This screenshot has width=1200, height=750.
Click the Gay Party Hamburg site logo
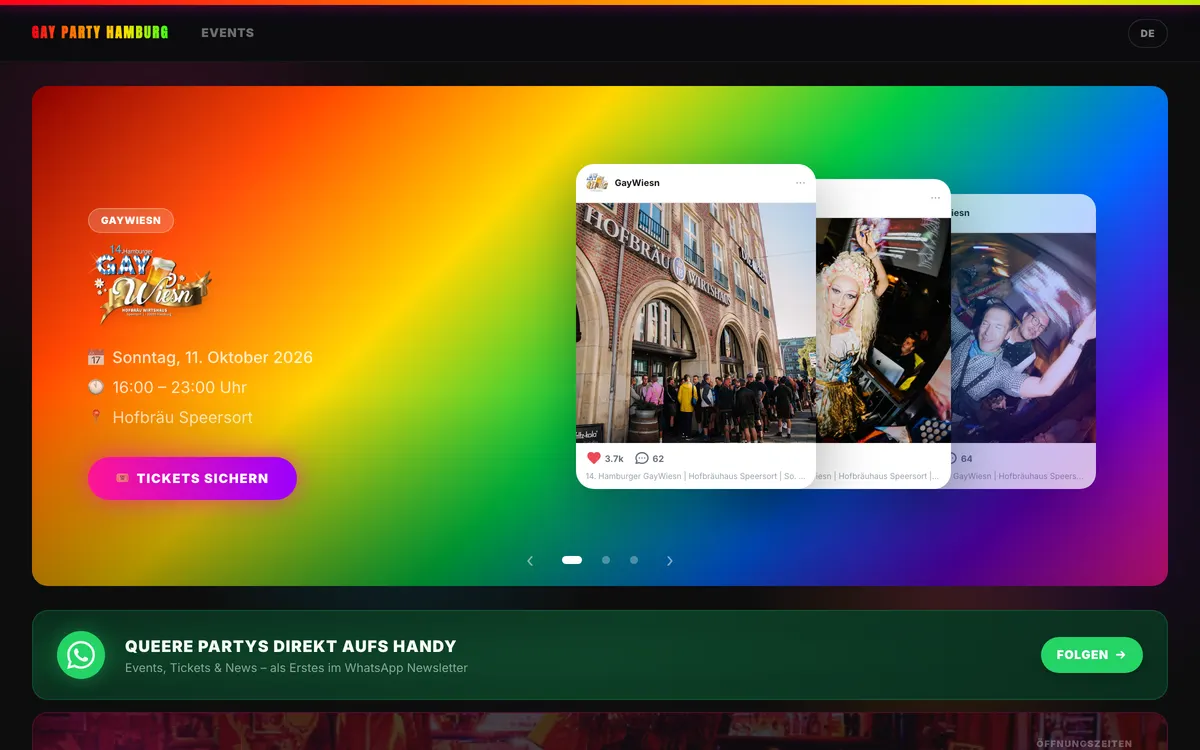click(100, 33)
